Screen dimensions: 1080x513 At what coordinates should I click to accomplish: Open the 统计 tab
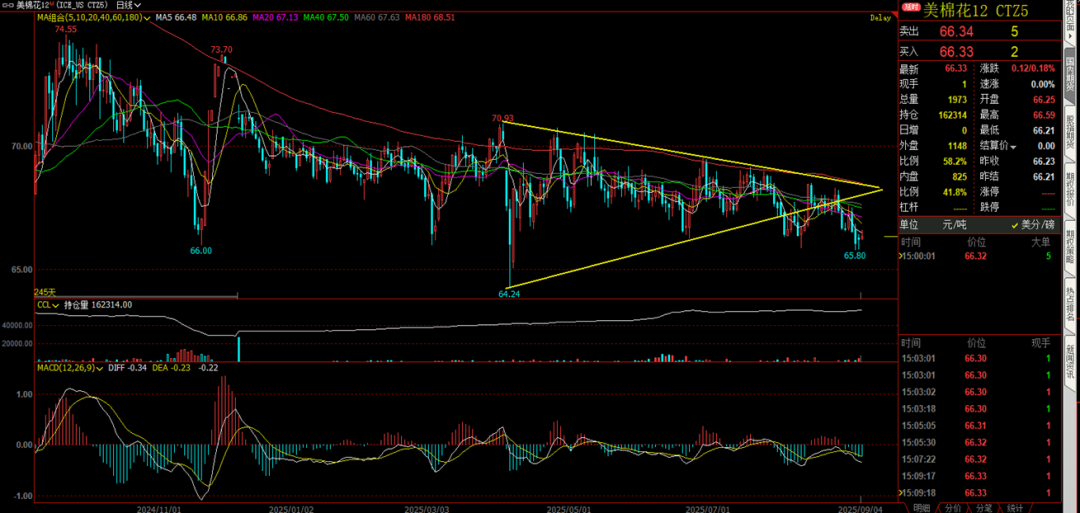(1015, 507)
